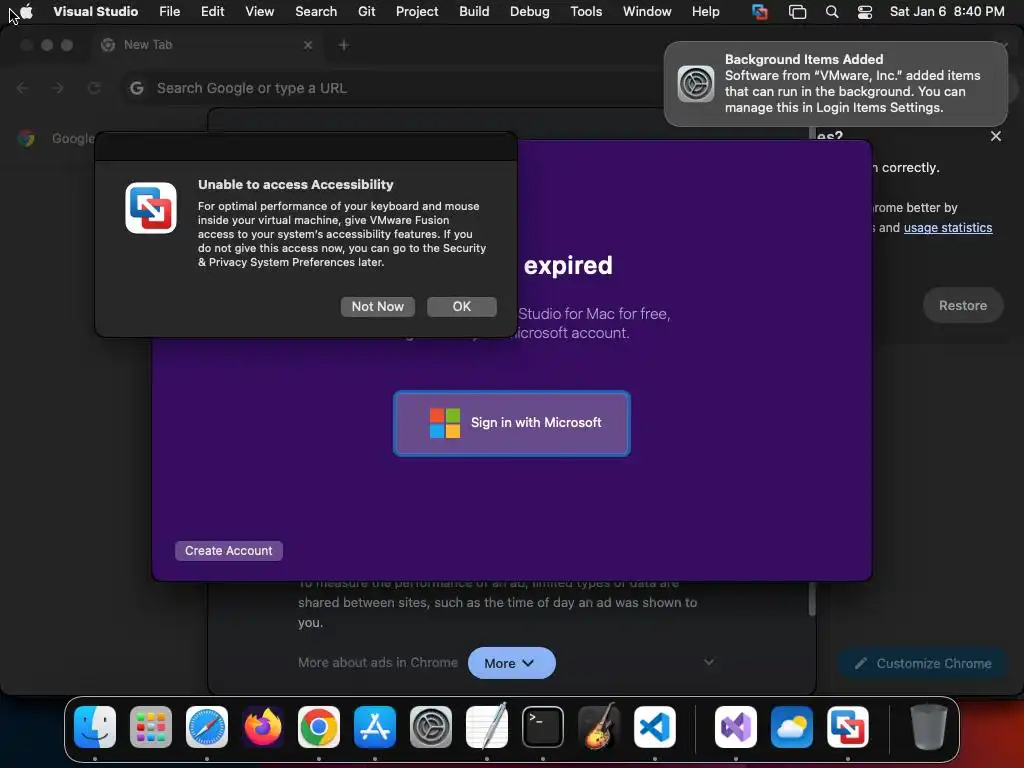Open the Apple menu

(26, 11)
